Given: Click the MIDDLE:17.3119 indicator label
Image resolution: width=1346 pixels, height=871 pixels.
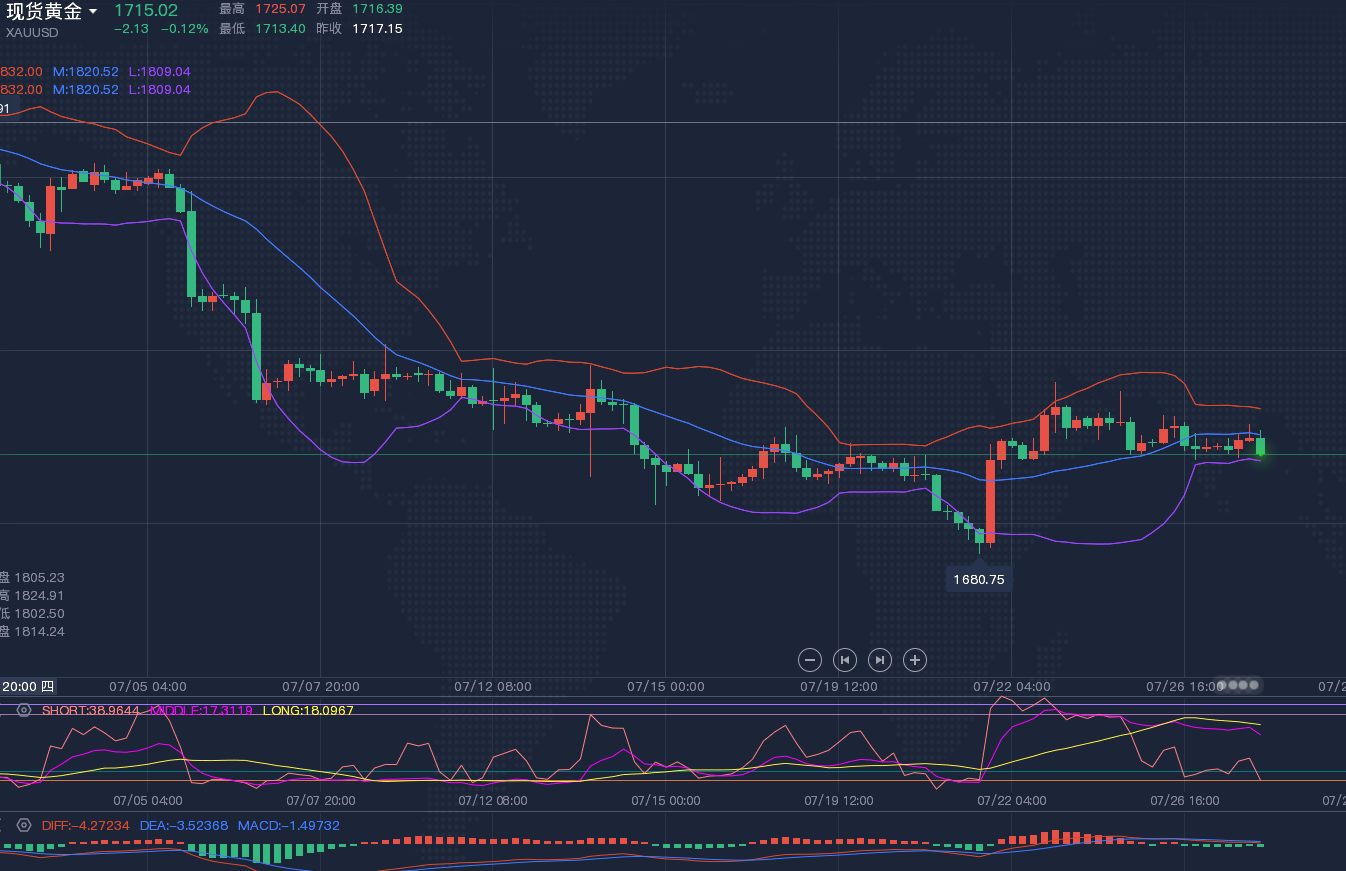Looking at the screenshot, I should coord(201,710).
